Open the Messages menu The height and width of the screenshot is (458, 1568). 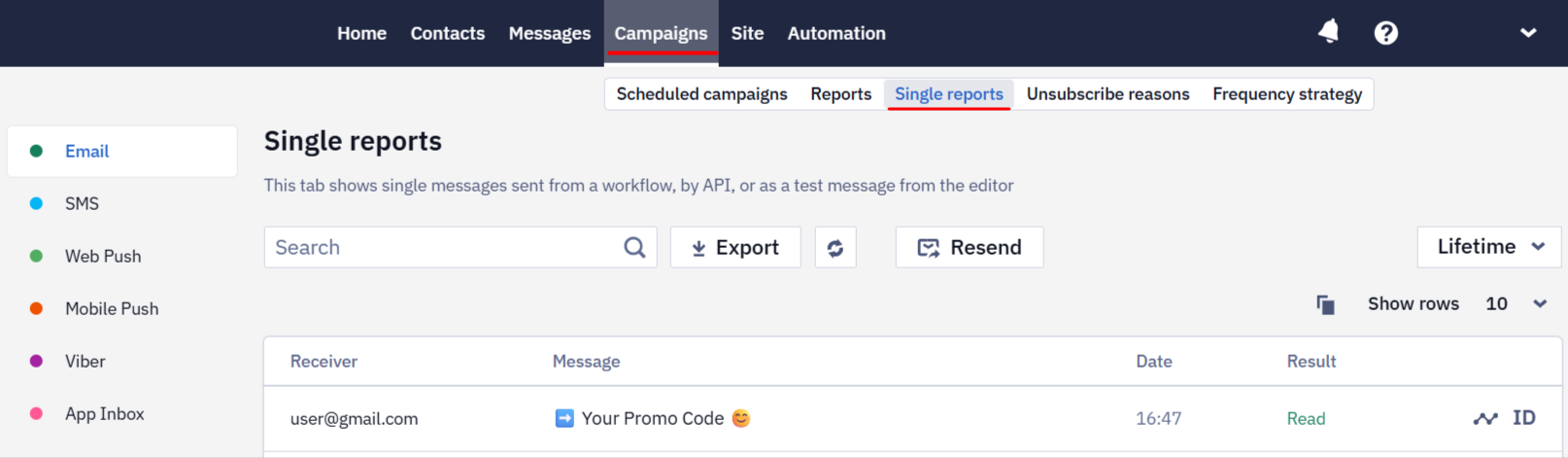pos(550,33)
